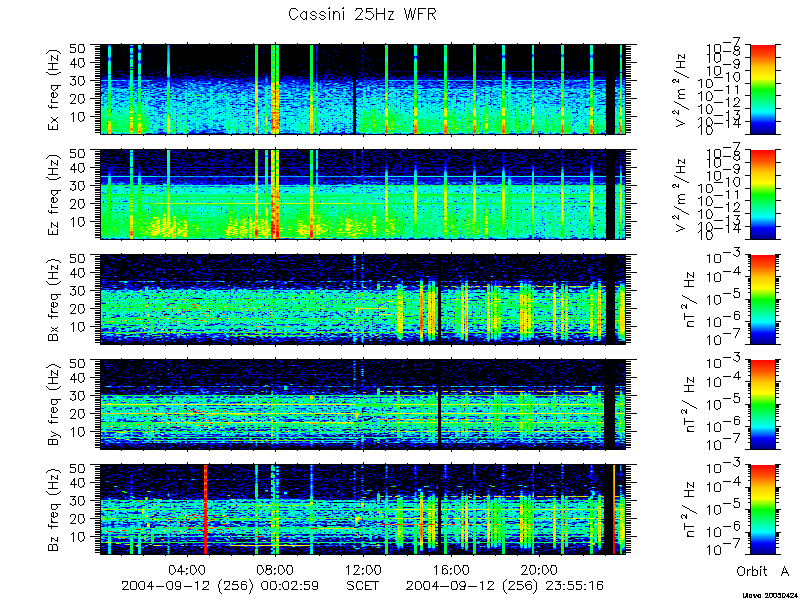
Task: Click the narrow black gap in By spectrogram
Action: [439, 405]
